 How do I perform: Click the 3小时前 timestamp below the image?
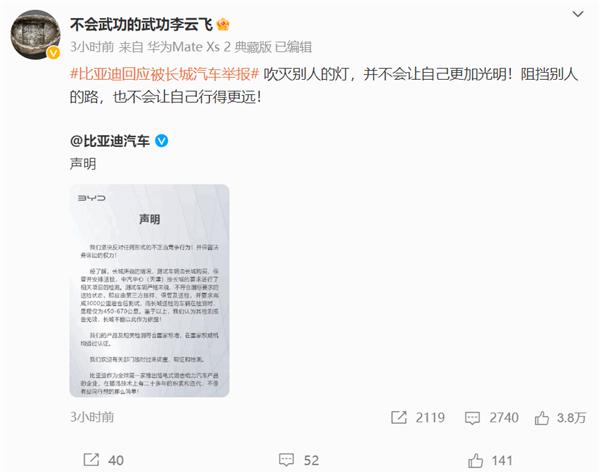point(92,417)
